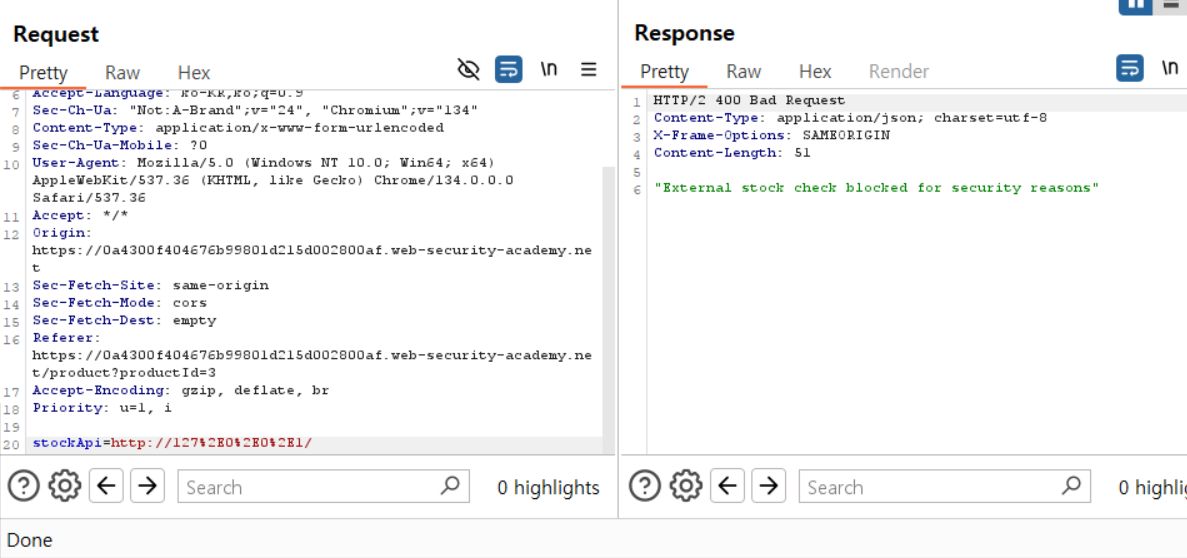Go to previous match in Request search
This screenshot has width=1187, height=558.
[106, 485]
